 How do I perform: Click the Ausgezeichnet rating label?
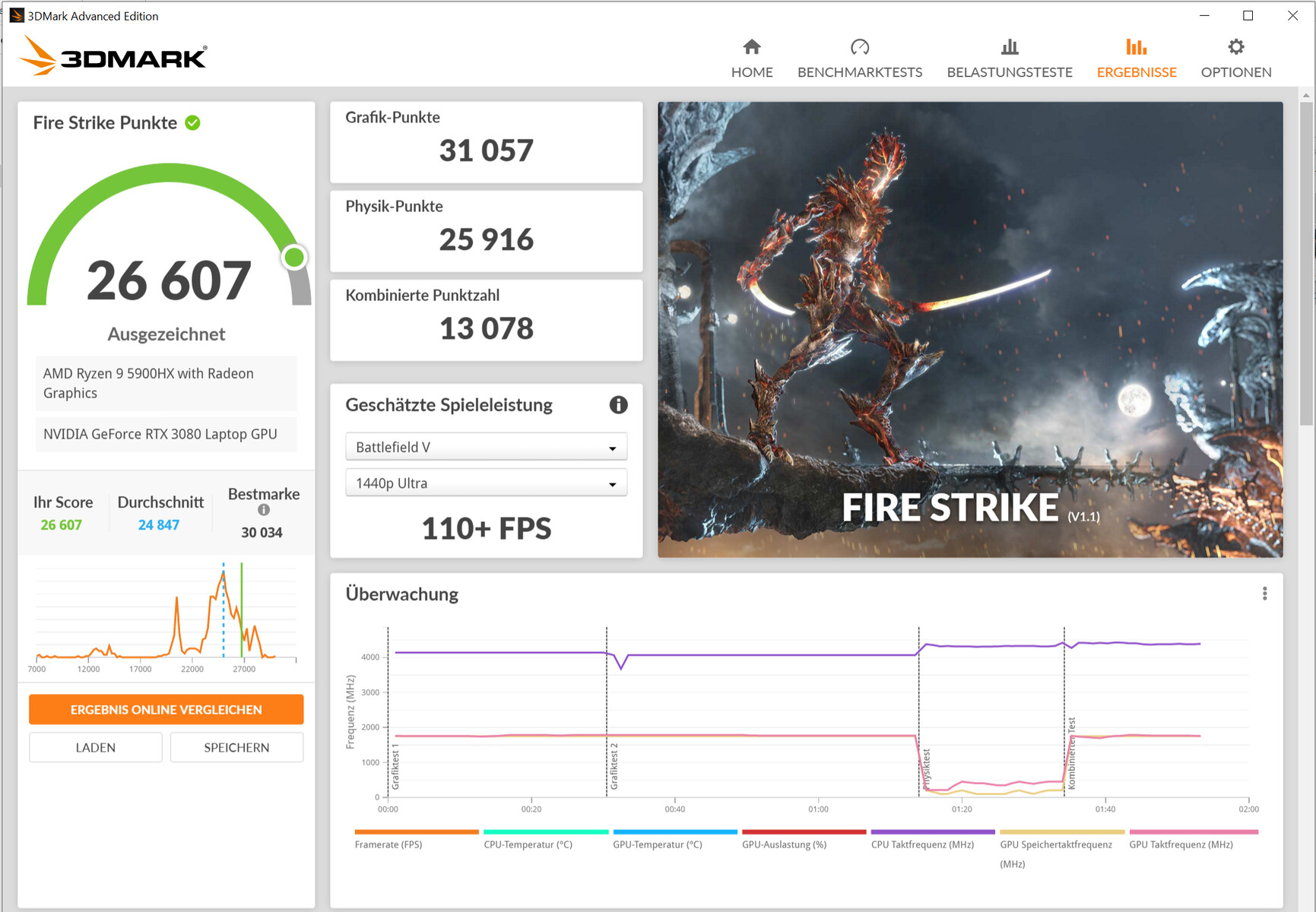pyautogui.click(x=166, y=334)
